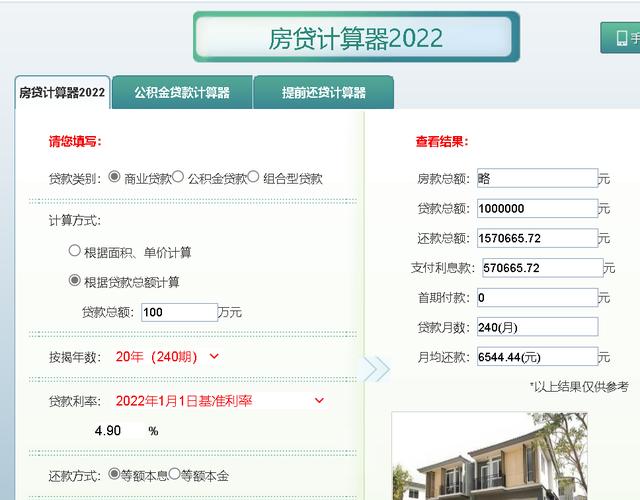Click the mobile phone icon button

(x=620, y=38)
